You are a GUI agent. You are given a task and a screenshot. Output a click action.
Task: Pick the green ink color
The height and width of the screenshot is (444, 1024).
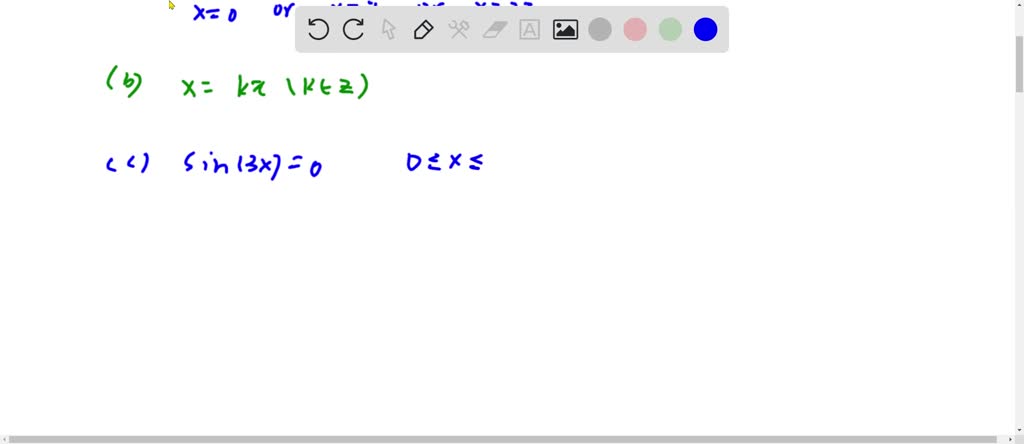point(671,29)
